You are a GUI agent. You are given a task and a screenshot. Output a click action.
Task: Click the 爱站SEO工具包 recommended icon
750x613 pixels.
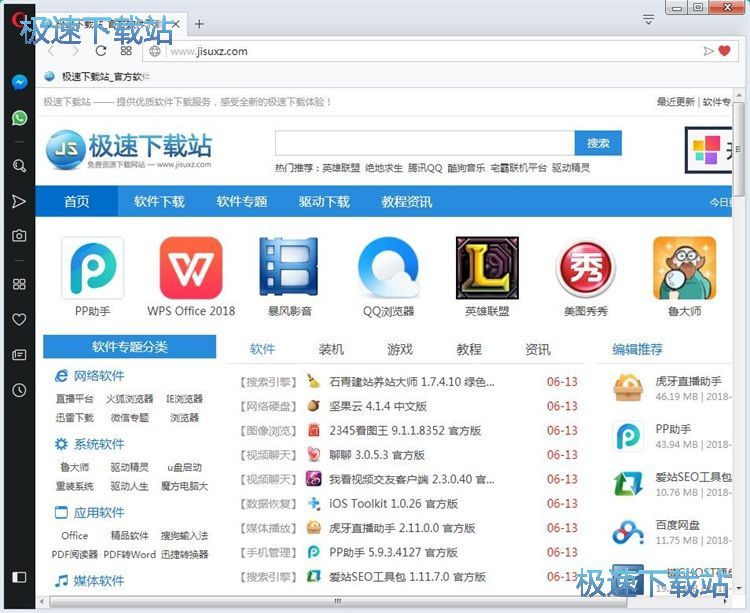[x=628, y=484]
